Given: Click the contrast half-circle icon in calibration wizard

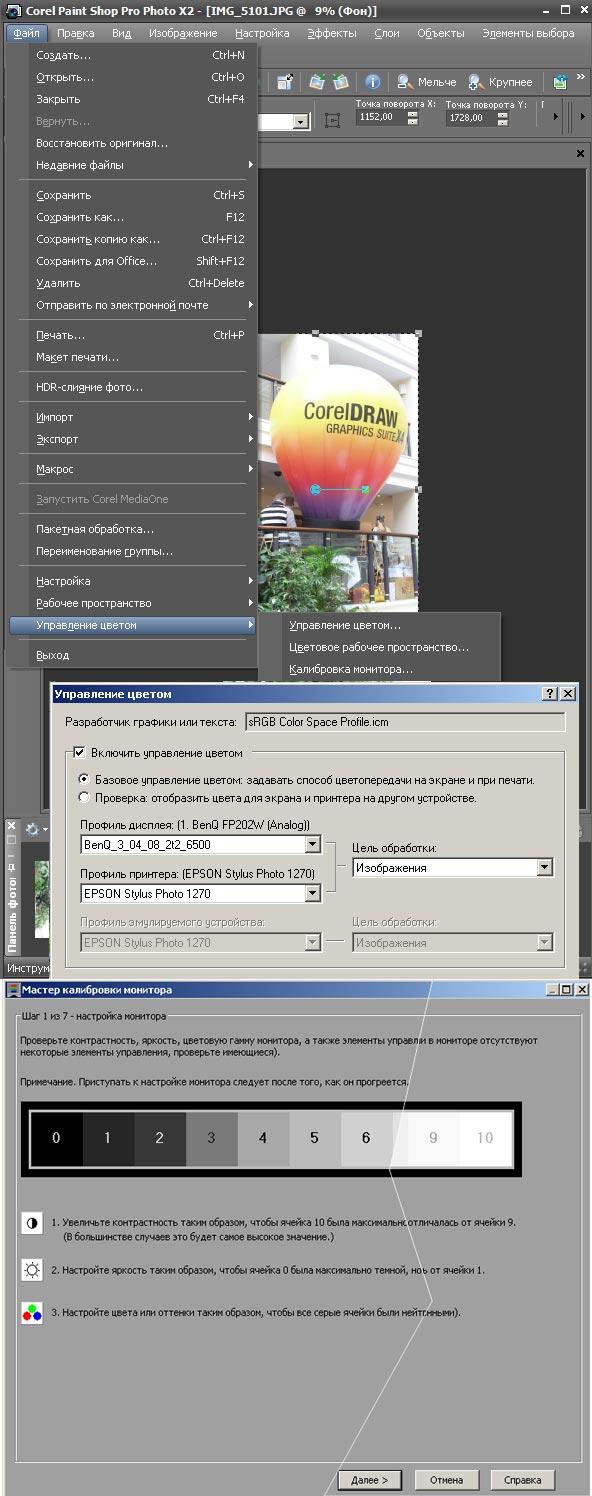Looking at the screenshot, I should click(x=32, y=1222).
